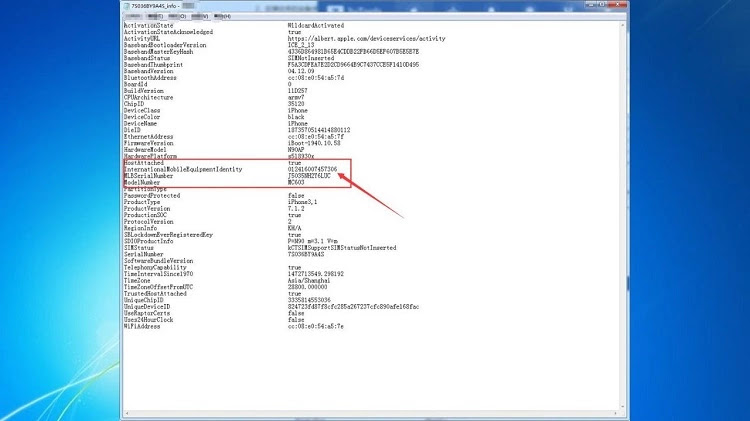Click the BasebandBootloaderVersion key
This screenshot has width=750, height=421.
click(x=165, y=45)
